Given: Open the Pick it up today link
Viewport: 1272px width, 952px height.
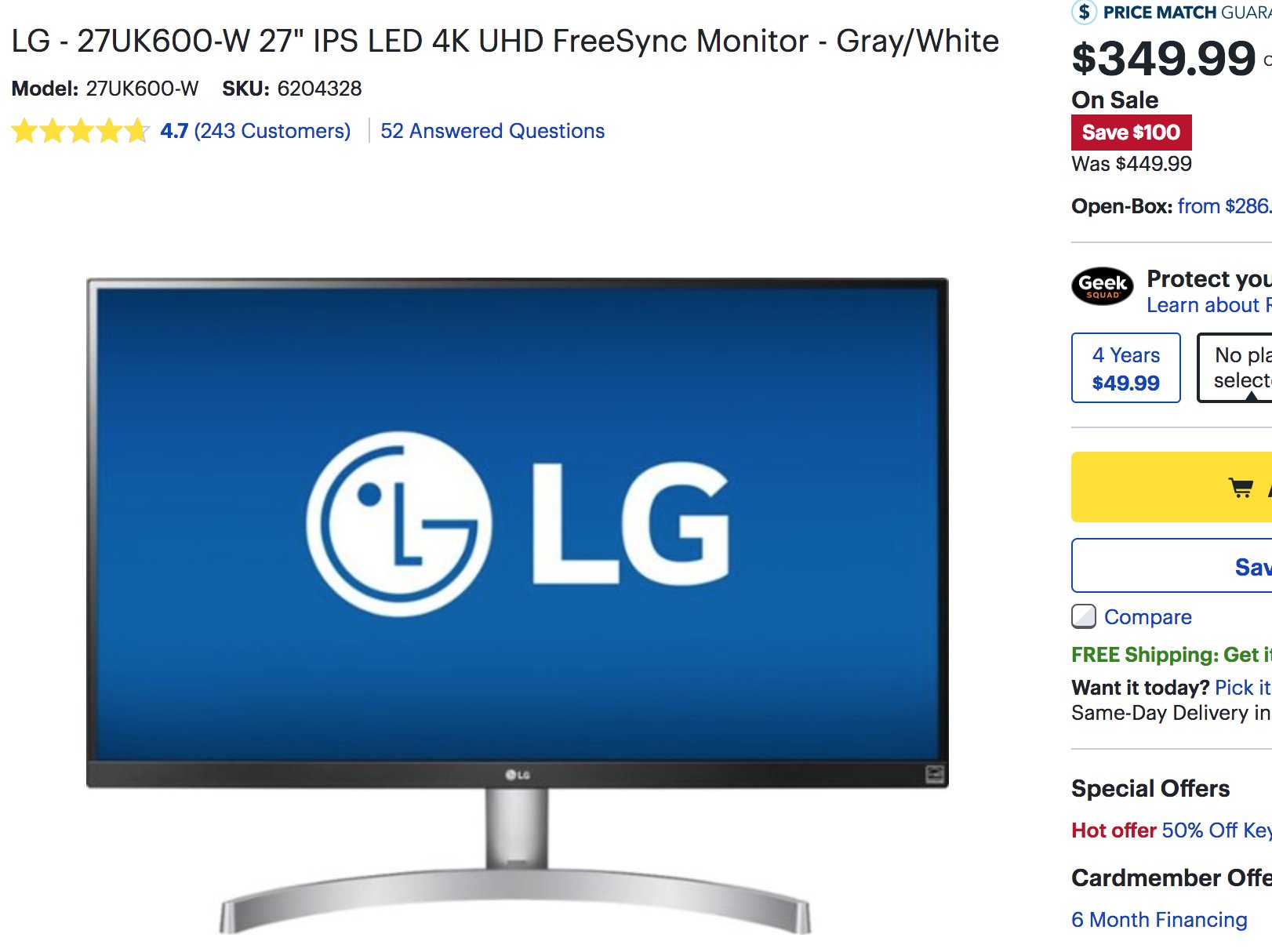Looking at the screenshot, I should point(1243,688).
